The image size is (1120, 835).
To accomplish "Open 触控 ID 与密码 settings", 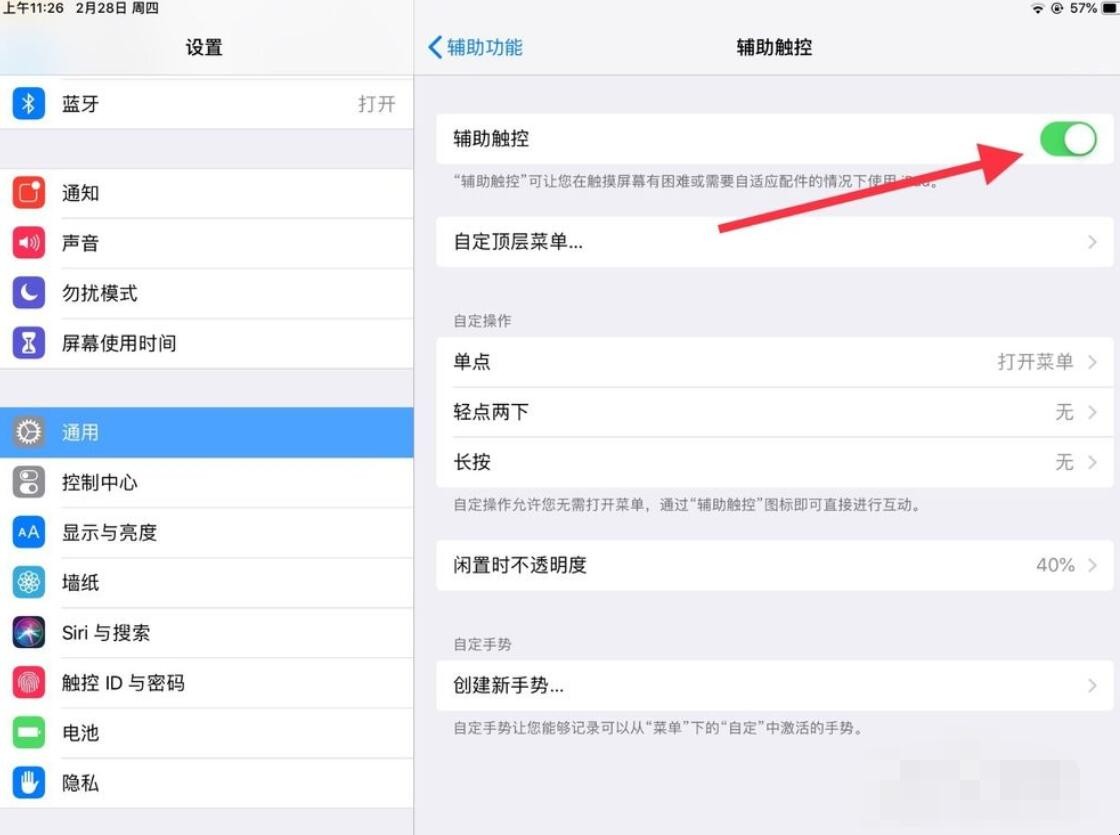I will click(206, 683).
